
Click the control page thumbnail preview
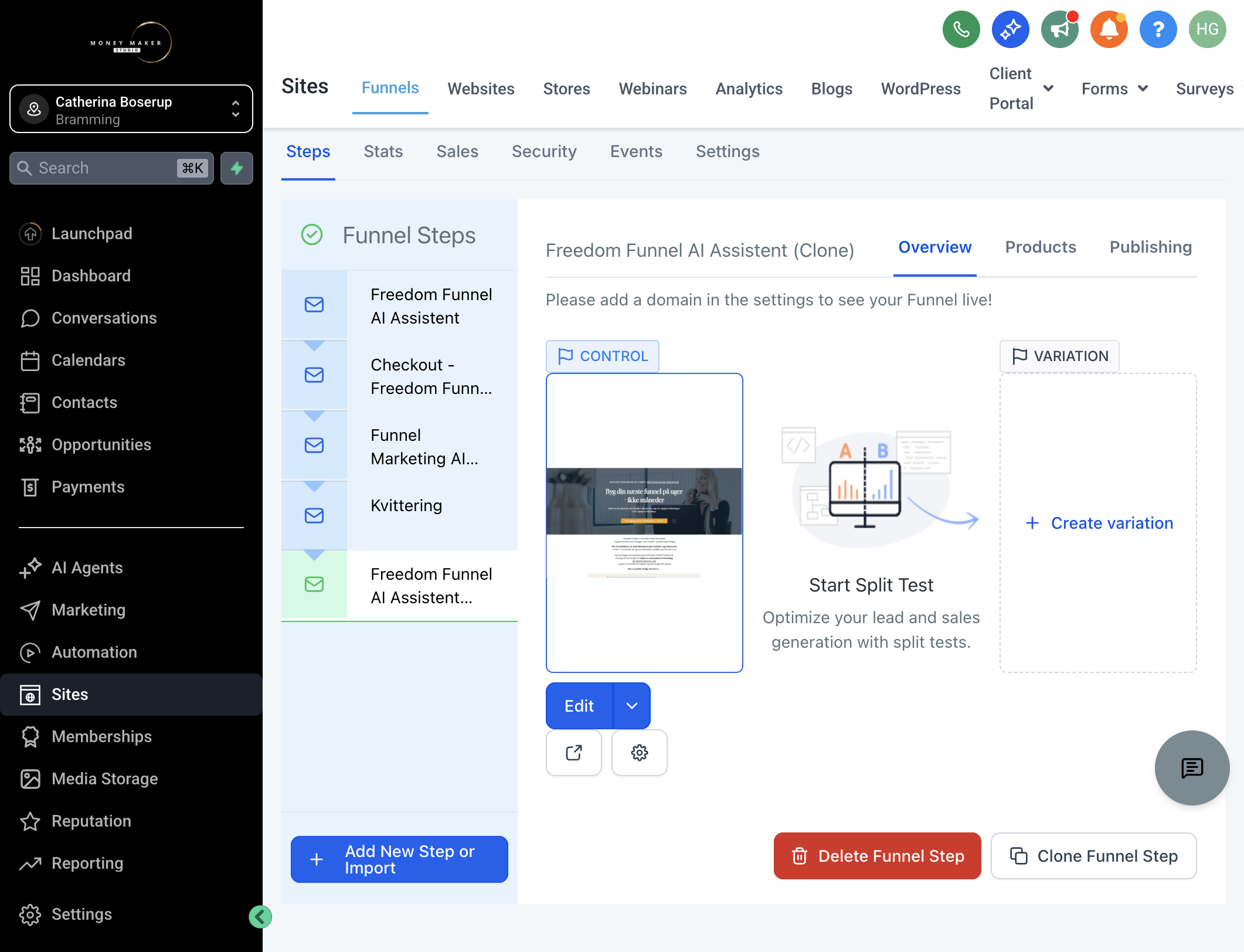coord(644,523)
